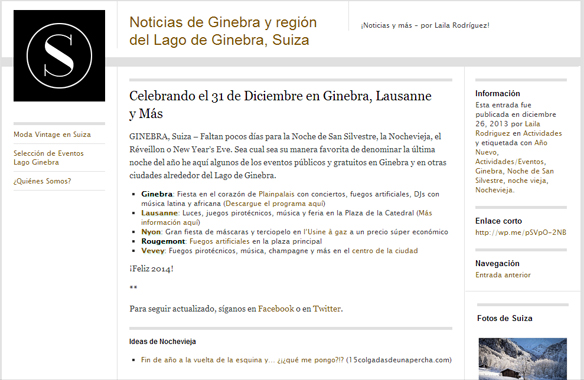Click the Ideas de Nochevieja heading
Image resolution: width=584 pixels, height=380 pixels.
pos(162,342)
